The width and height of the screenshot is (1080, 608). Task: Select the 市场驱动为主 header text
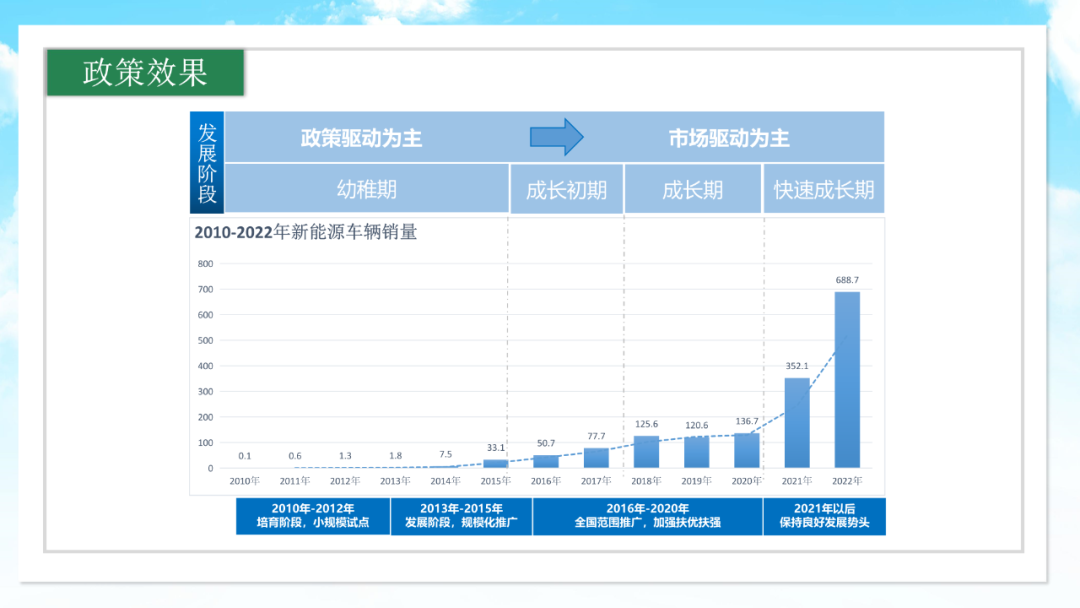(729, 138)
